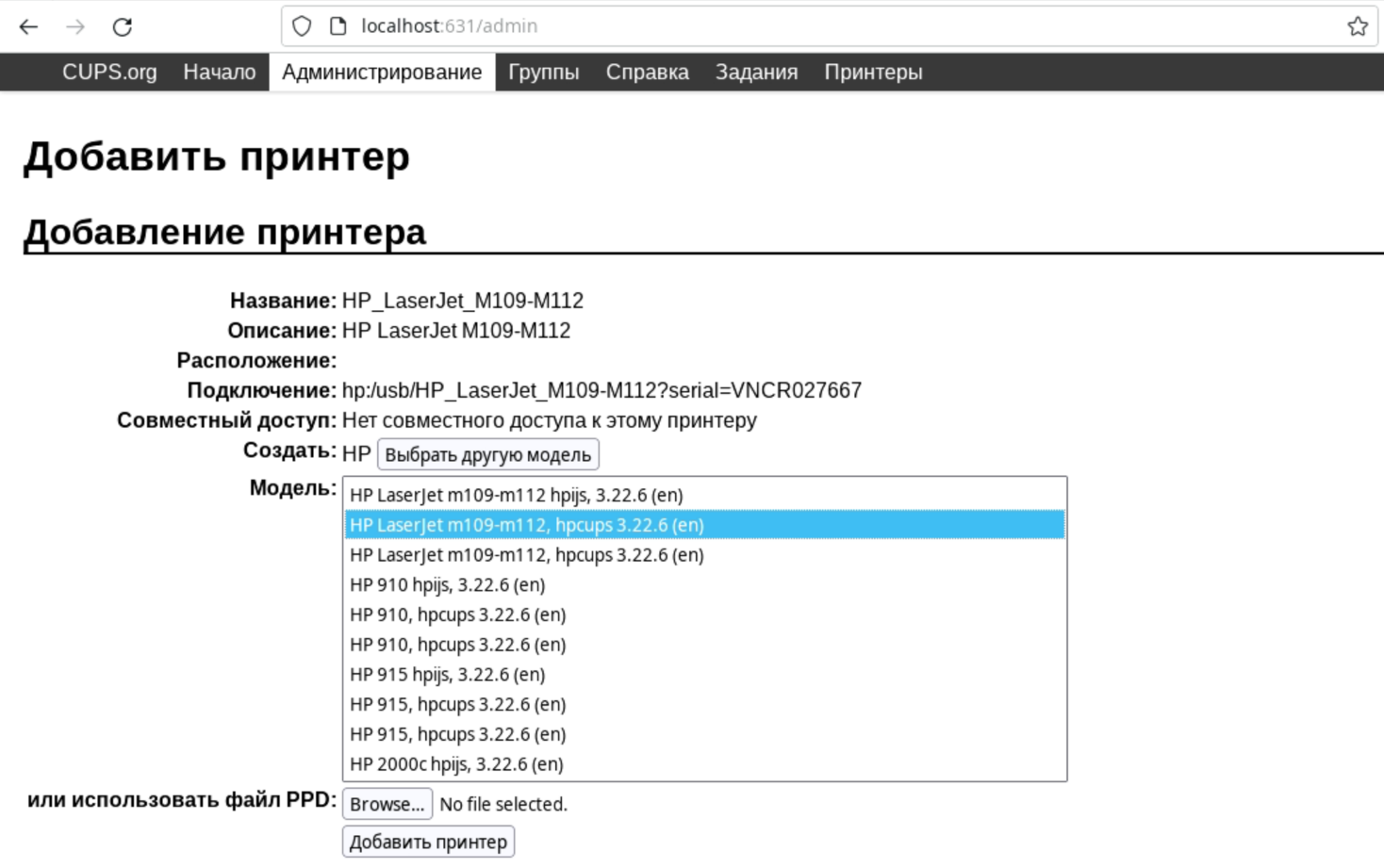Image resolution: width=1384 pixels, height=868 pixels.
Task: Go to the Начало tab
Action: (x=220, y=73)
